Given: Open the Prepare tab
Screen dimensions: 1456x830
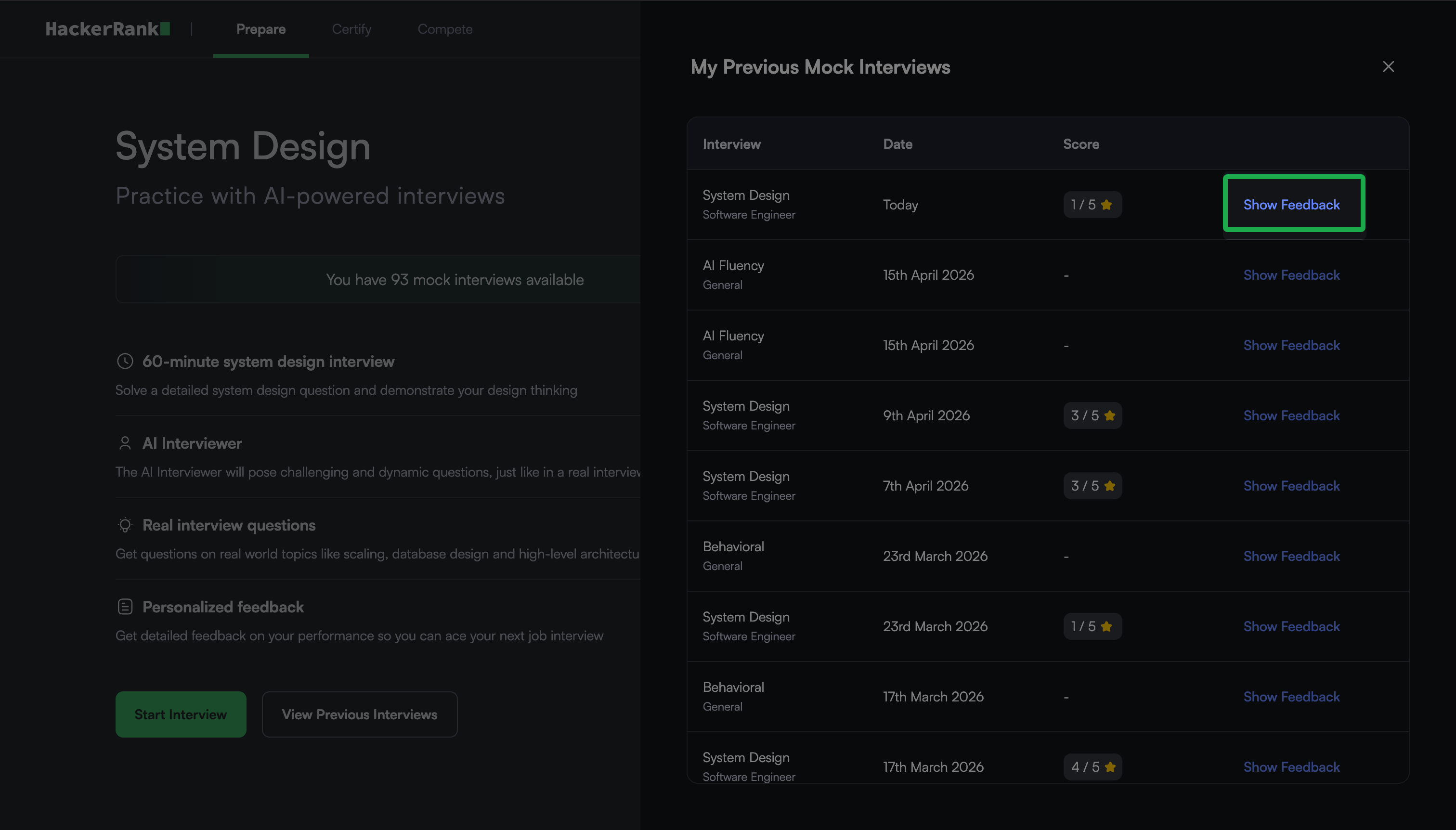Looking at the screenshot, I should click(x=260, y=29).
